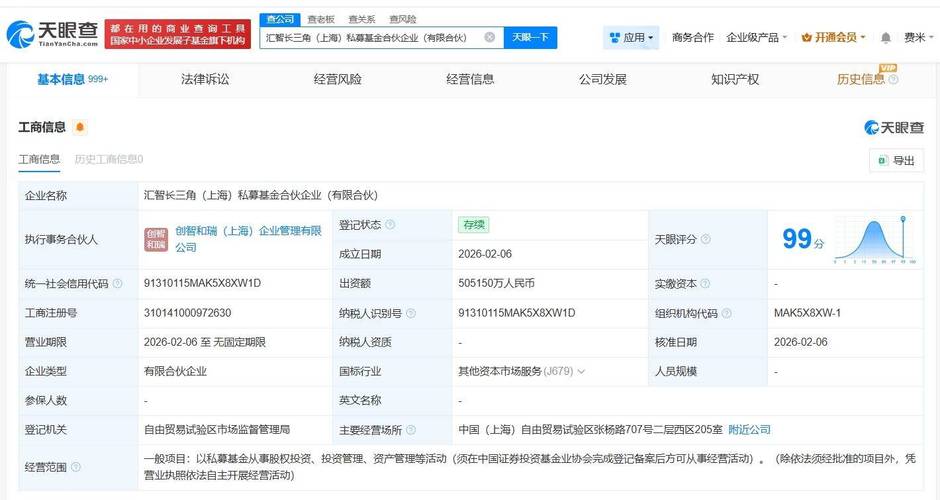Open the 法律诉讼 tab

pos(205,80)
